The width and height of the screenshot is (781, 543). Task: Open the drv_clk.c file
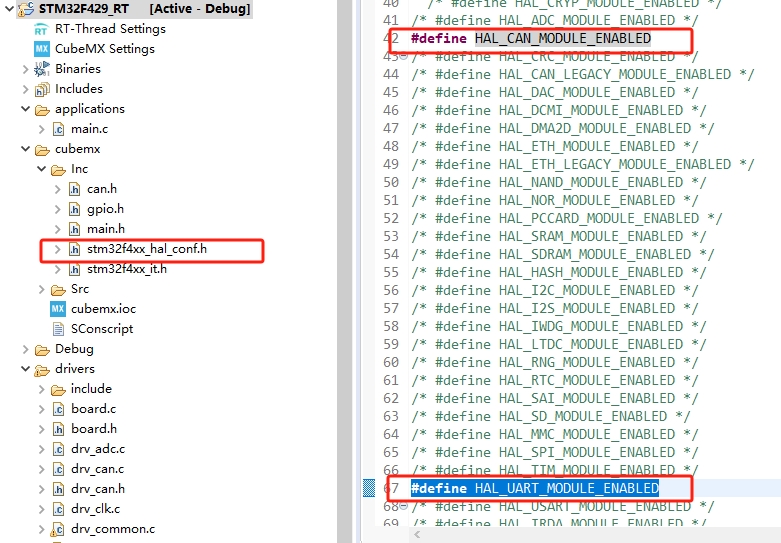95,509
